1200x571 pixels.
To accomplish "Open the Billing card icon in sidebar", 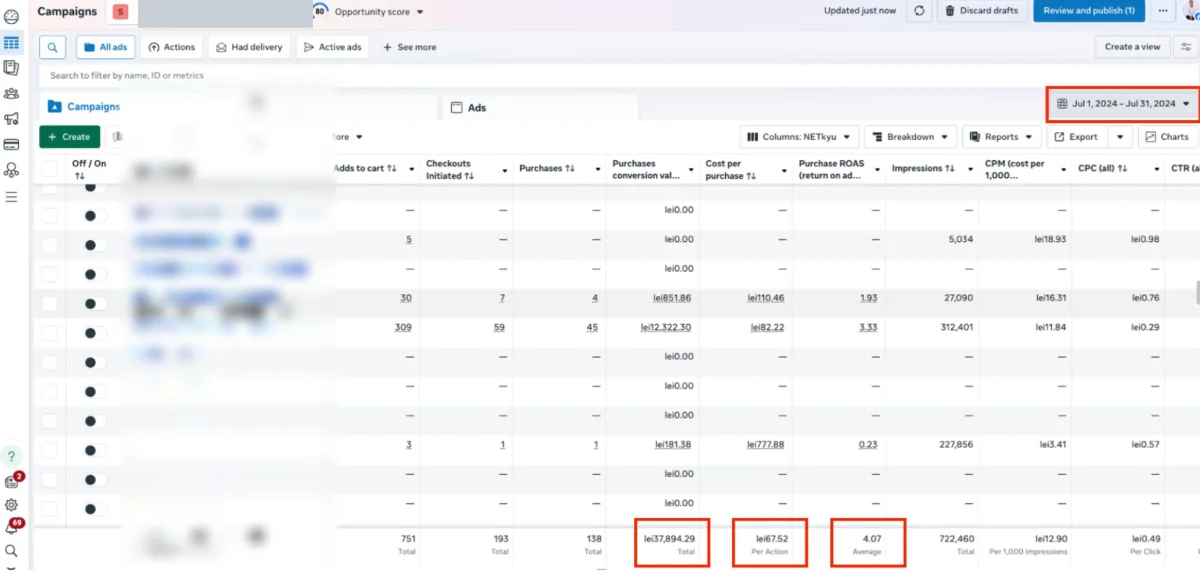I will point(11,145).
